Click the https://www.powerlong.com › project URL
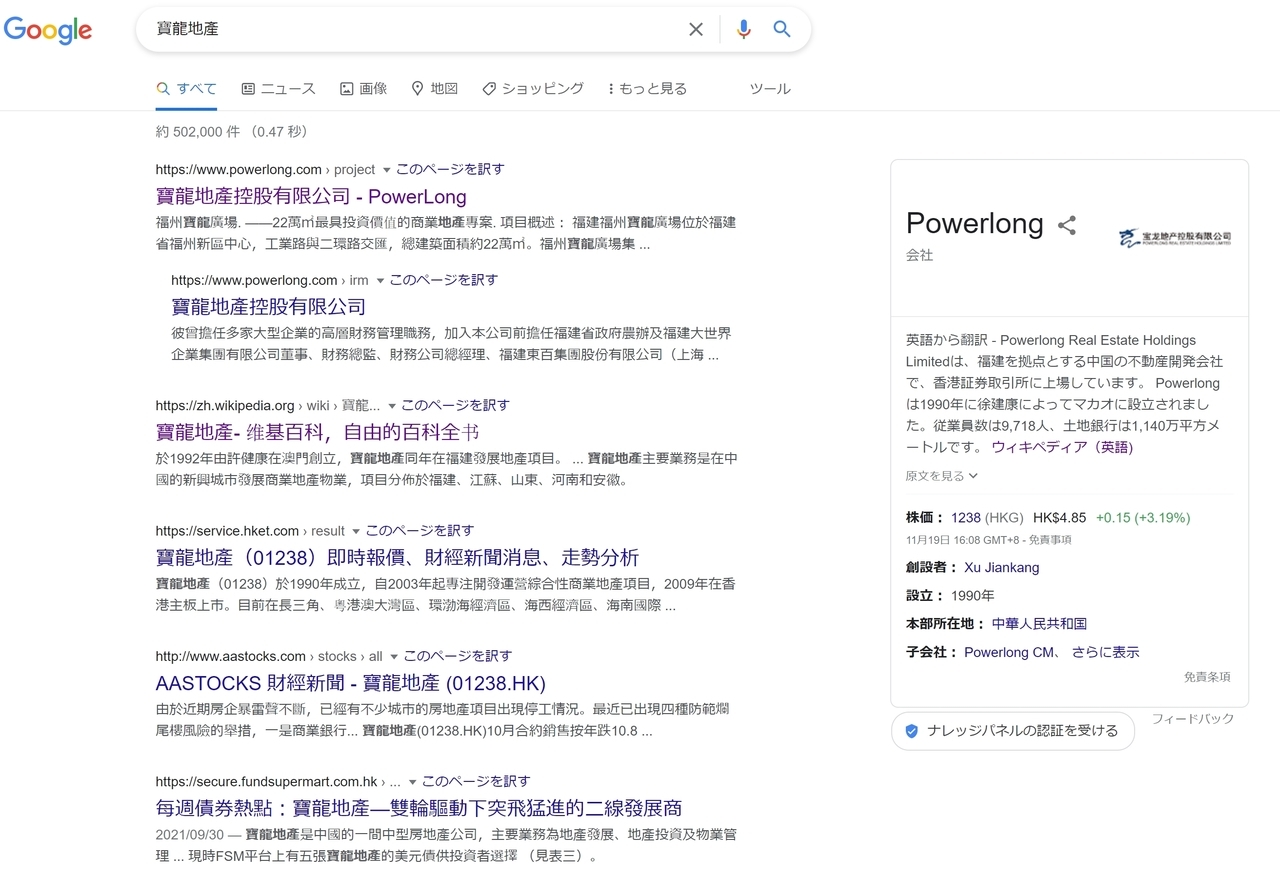This screenshot has height=877, width=1280. (265, 170)
